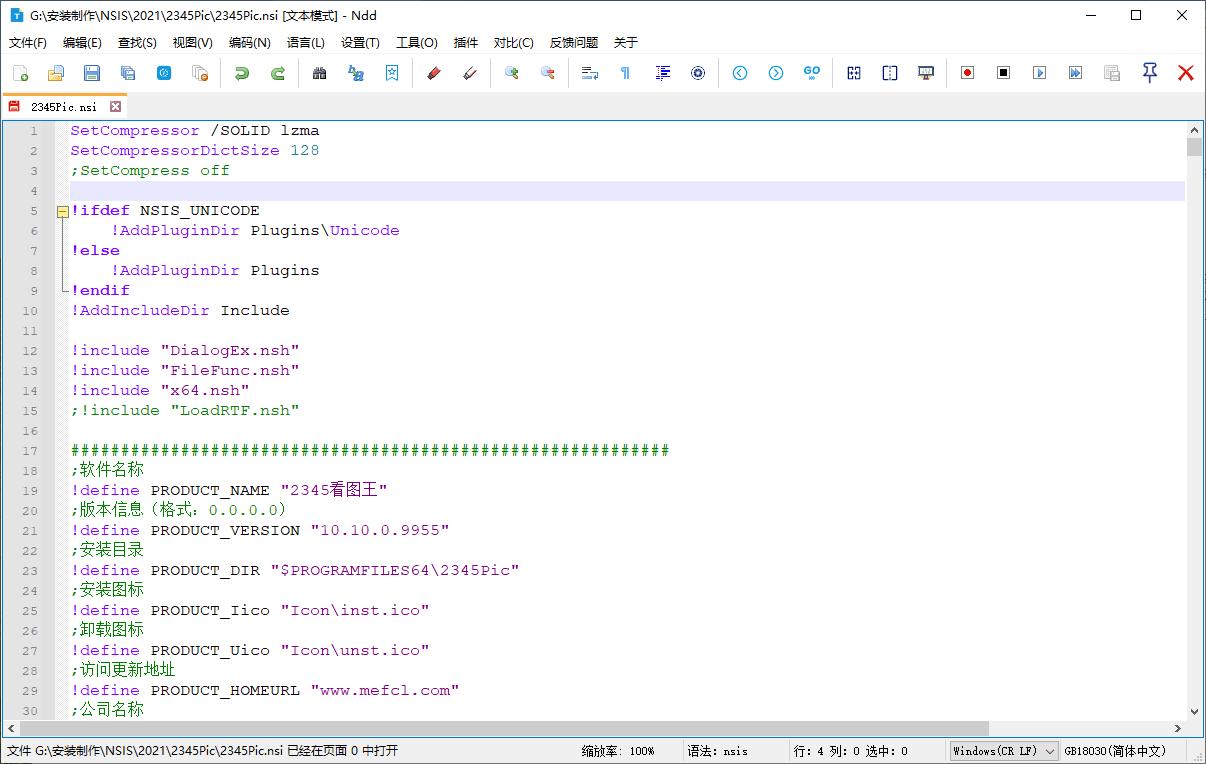Click the pin window on top icon
1206x764 pixels.
coord(1150,73)
